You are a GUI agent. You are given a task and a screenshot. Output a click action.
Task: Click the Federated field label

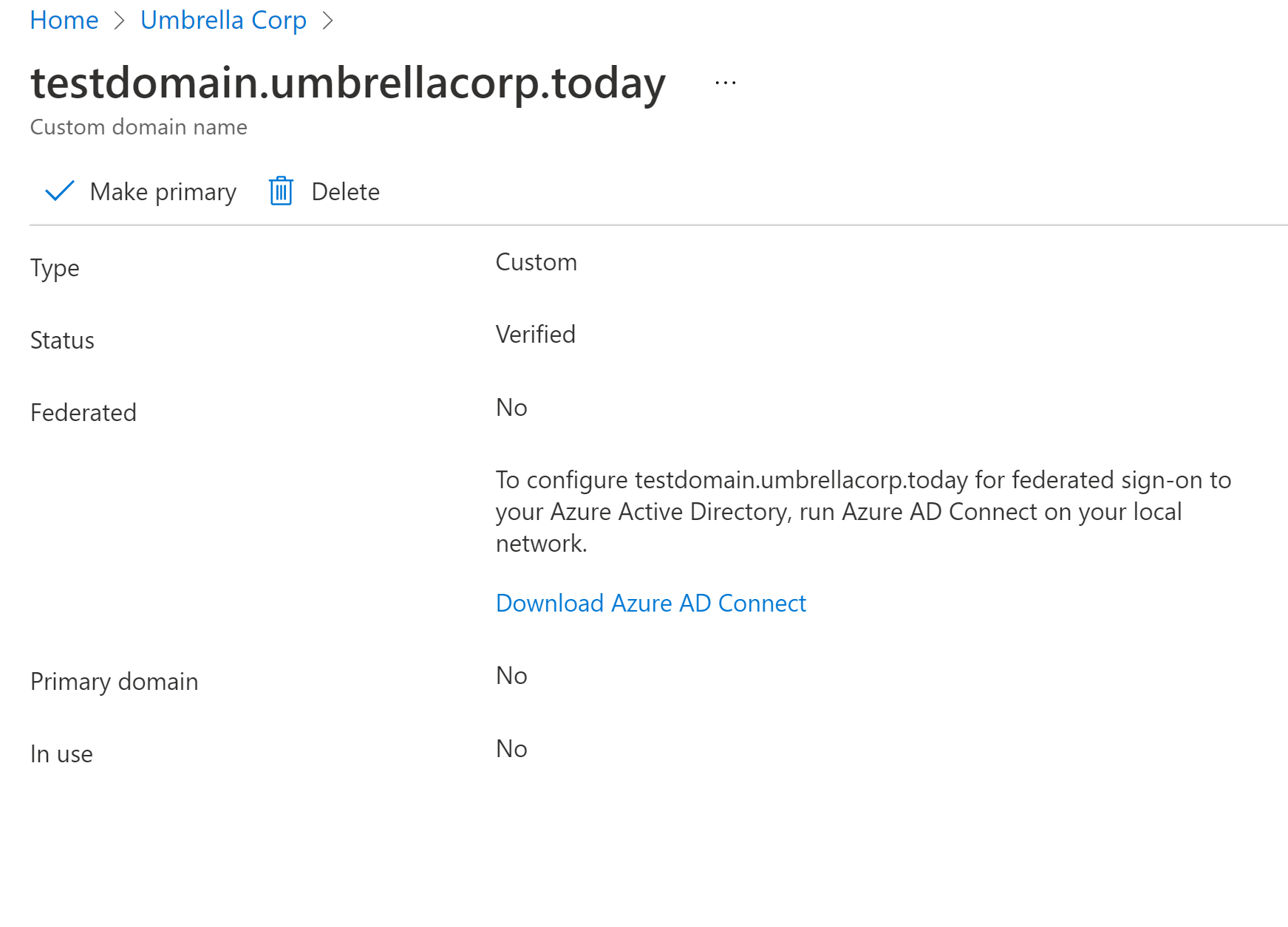(x=84, y=413)
